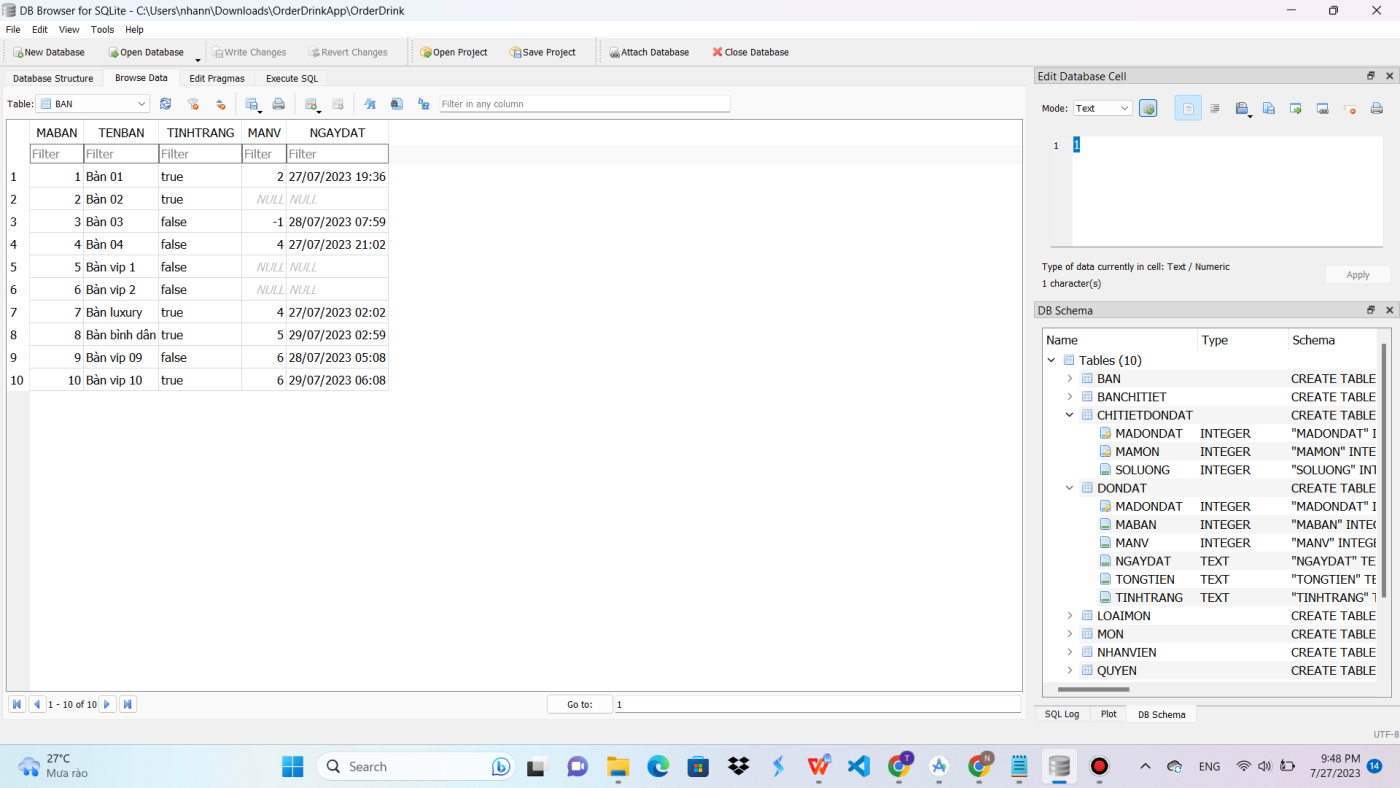Viewport: 1400px width, 788px height.
Task: Click New Database in the toolbar
Action: point(49,52)
